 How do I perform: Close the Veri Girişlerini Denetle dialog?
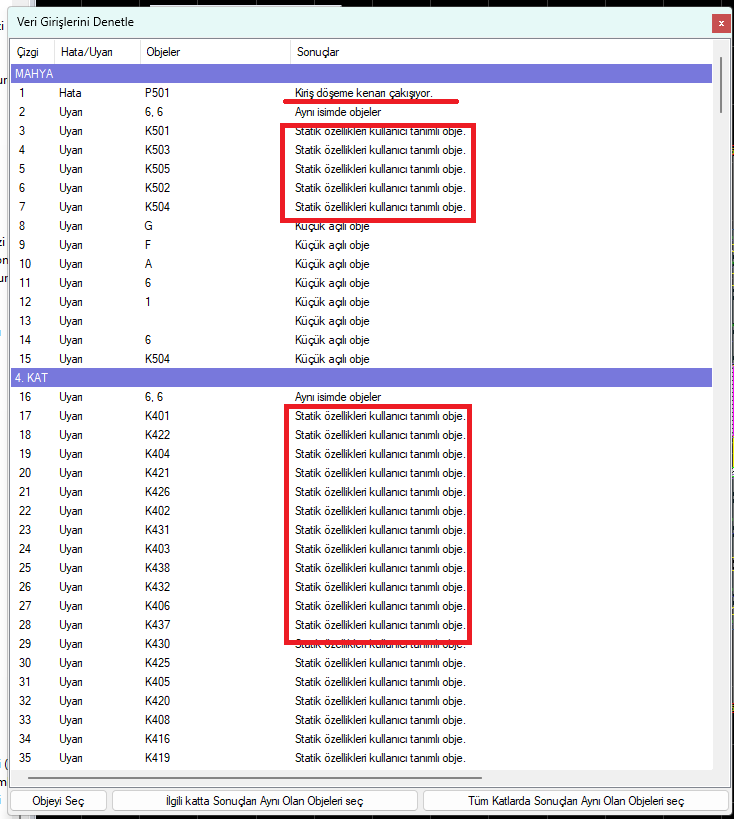click(x=720, y=24)
